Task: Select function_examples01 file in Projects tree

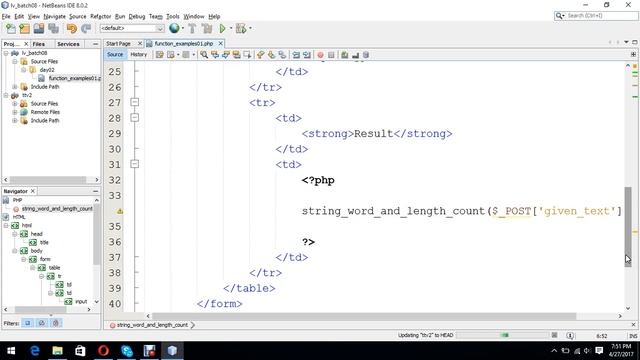Action: coord(69,78)
